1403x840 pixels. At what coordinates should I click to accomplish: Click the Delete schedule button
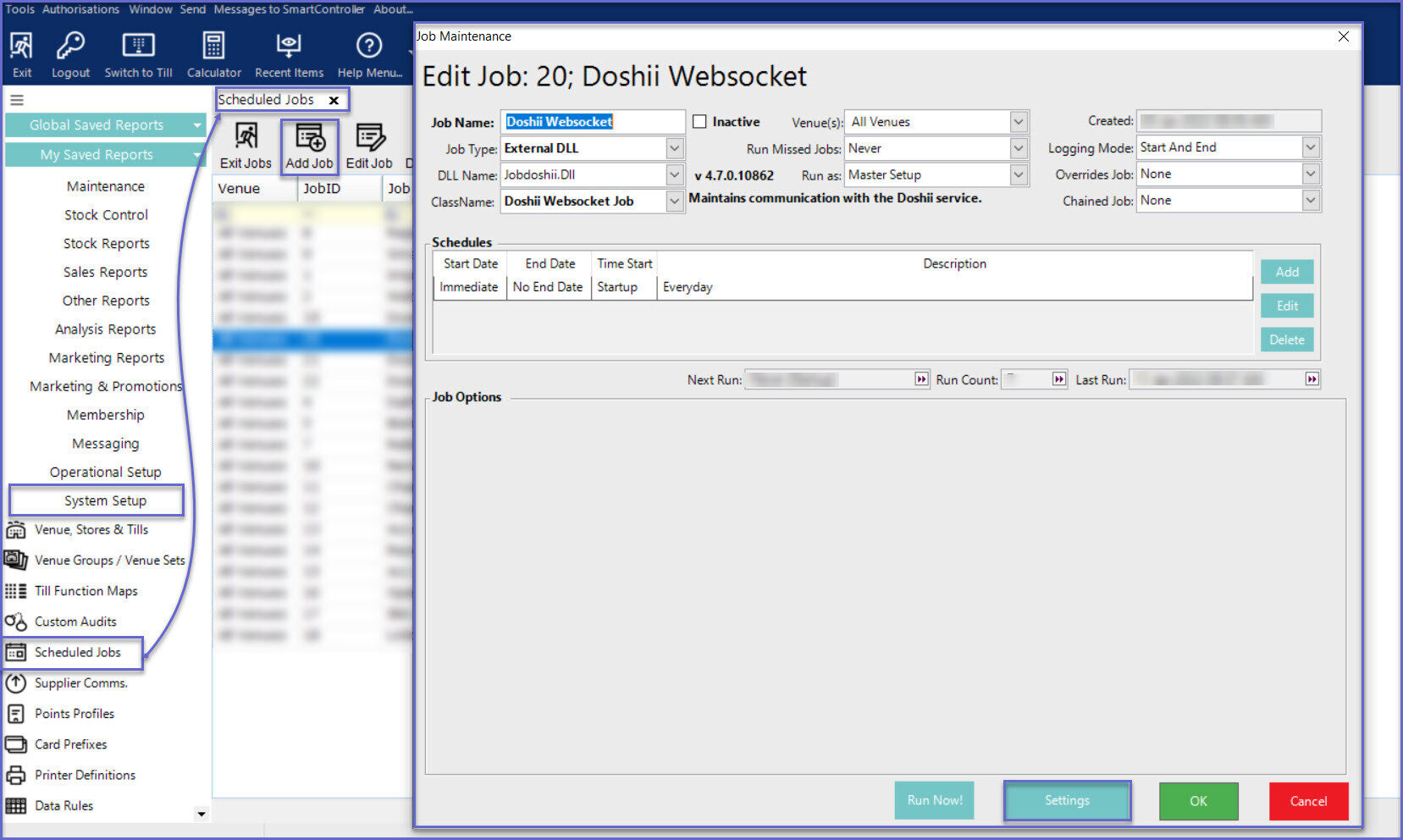[1287, 340]
